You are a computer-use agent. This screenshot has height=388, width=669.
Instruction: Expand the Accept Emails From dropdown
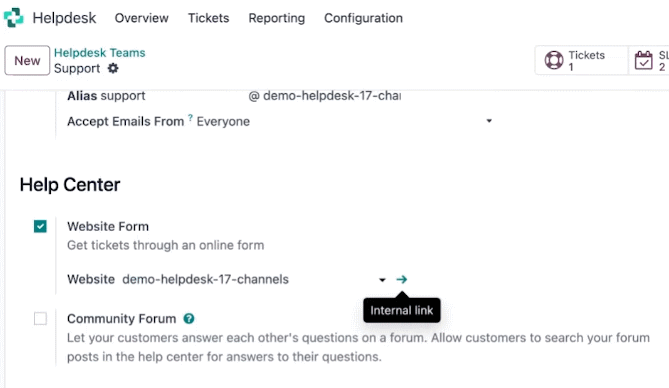pyautogui.click(x=489, y=121)
